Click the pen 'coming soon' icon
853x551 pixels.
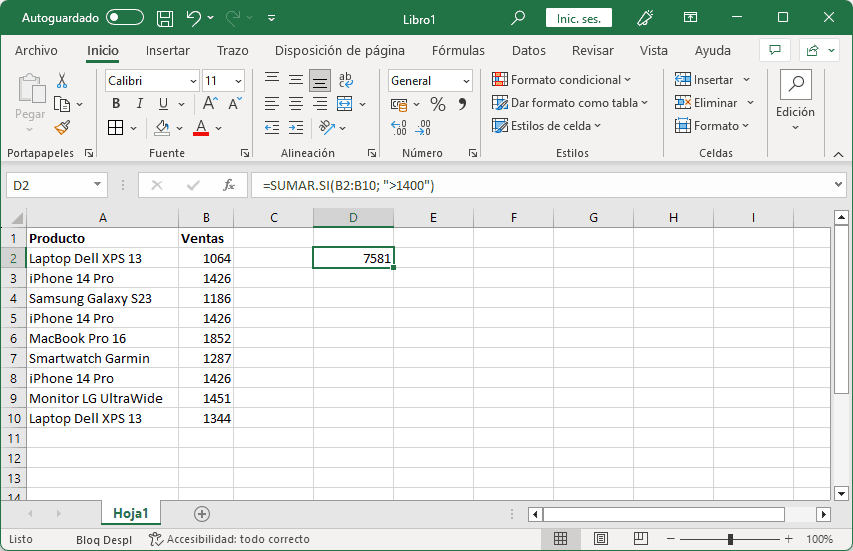(645, 18)
